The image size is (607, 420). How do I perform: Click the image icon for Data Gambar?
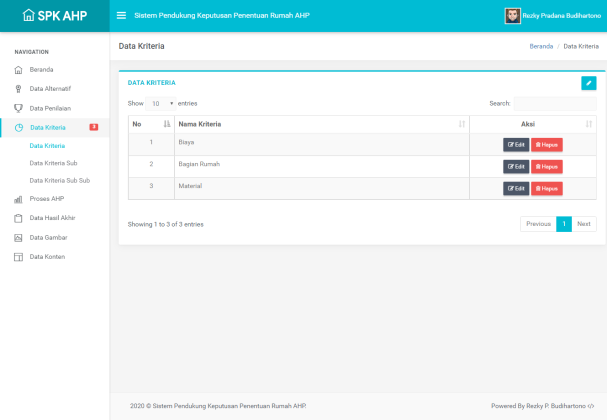(x=18, y=237)
